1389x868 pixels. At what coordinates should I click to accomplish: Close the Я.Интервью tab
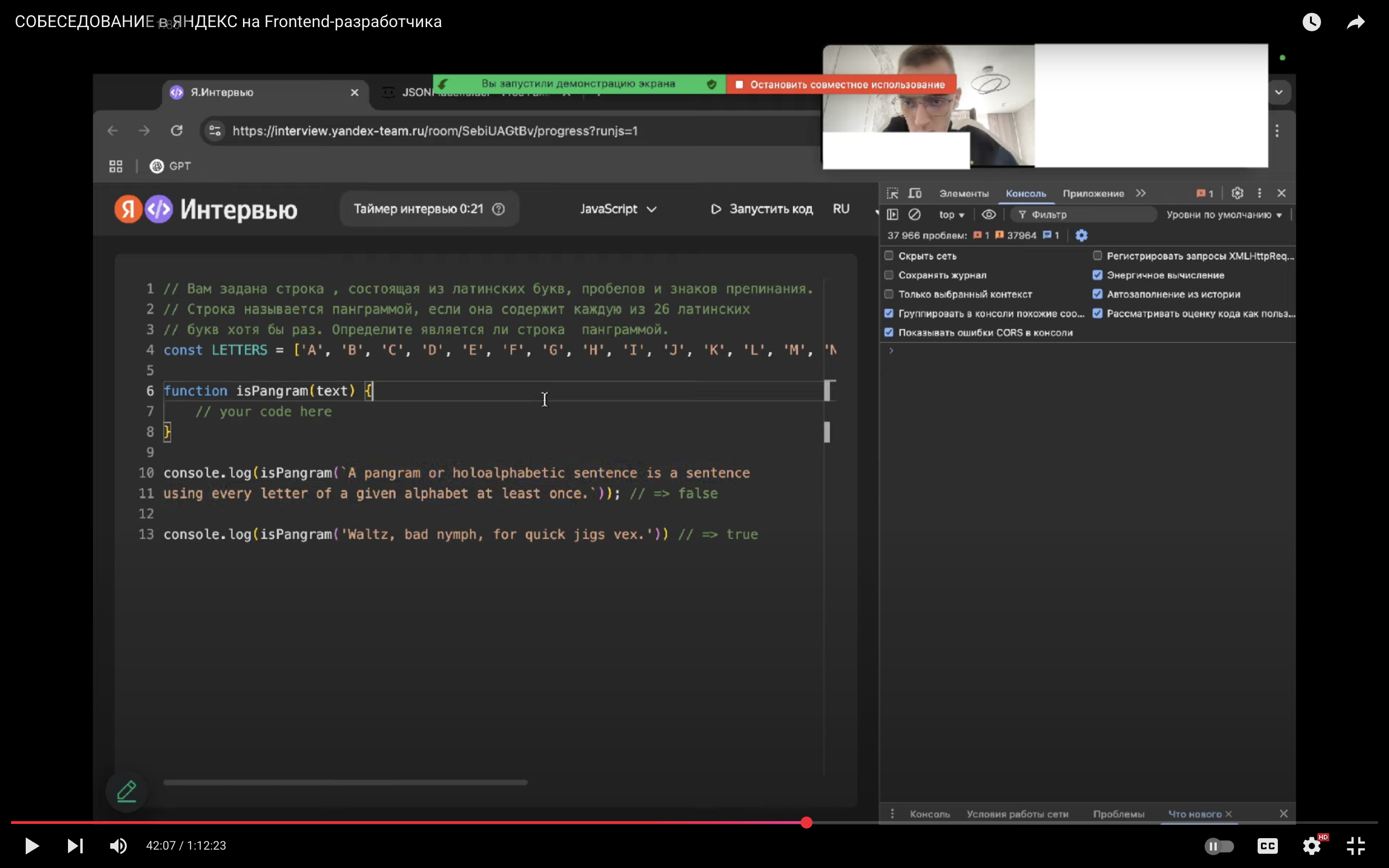click(355, 92)
